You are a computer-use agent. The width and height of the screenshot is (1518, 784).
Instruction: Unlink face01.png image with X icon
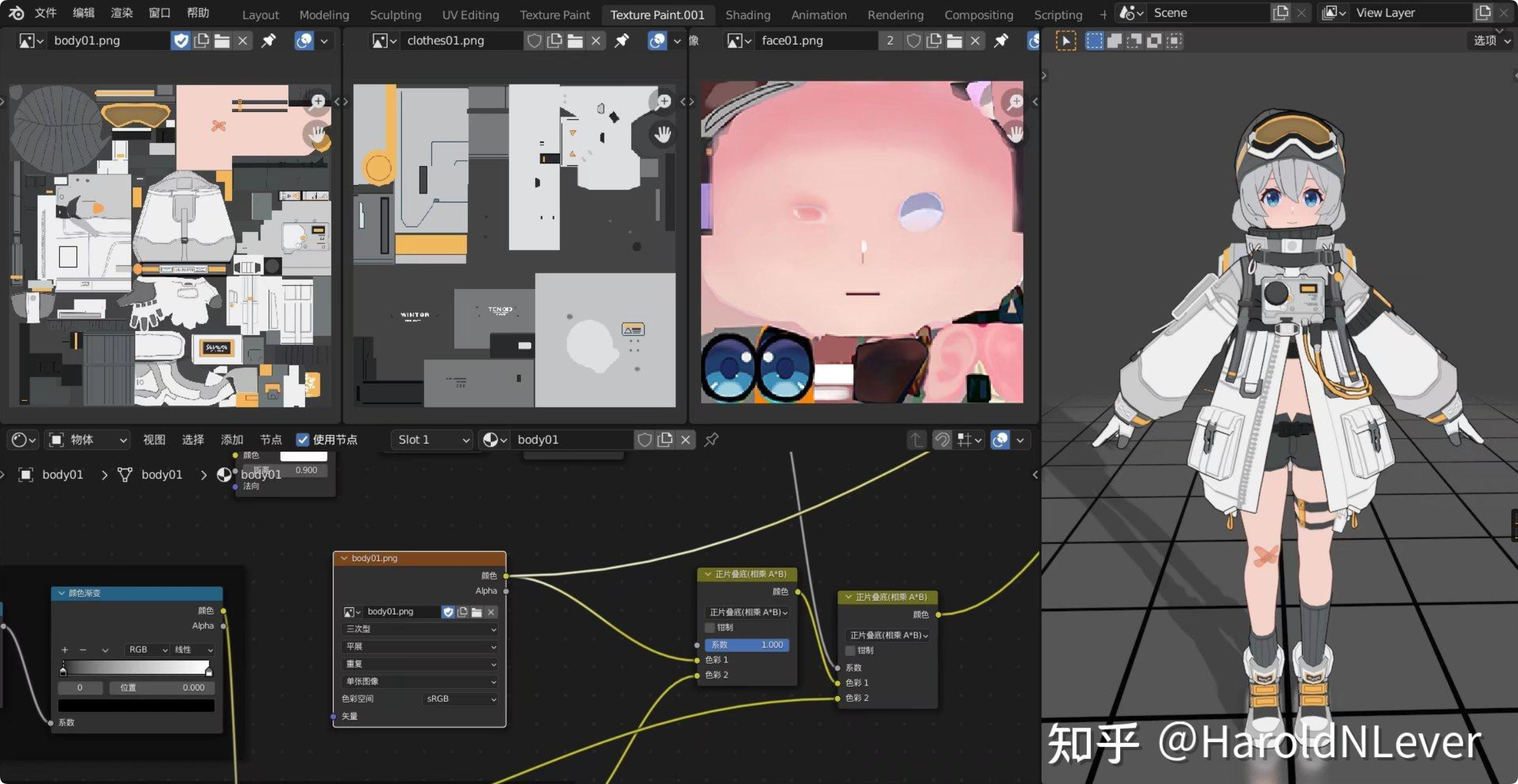(975, 41)
